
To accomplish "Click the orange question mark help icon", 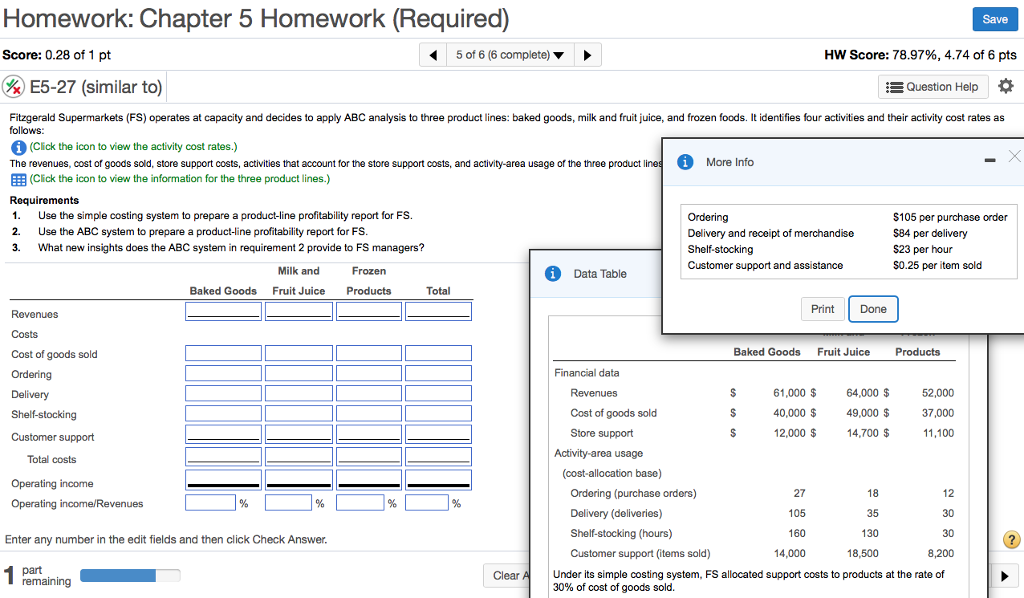I will coord(1011,540).
